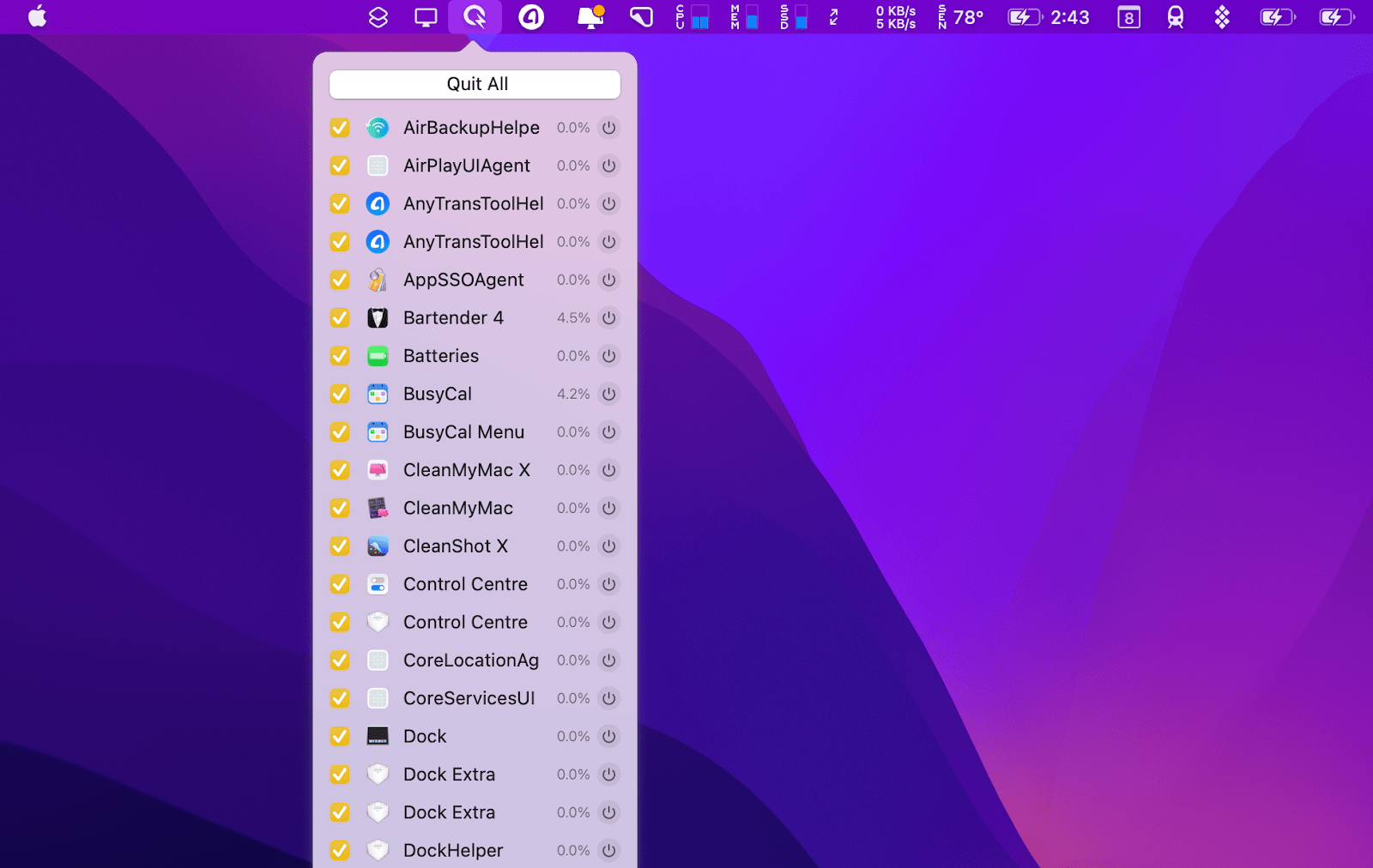Viewport: 1373px width, 868px height.
Task: Open the calendar icon showing 8
Action: [x=1128, y=16]
